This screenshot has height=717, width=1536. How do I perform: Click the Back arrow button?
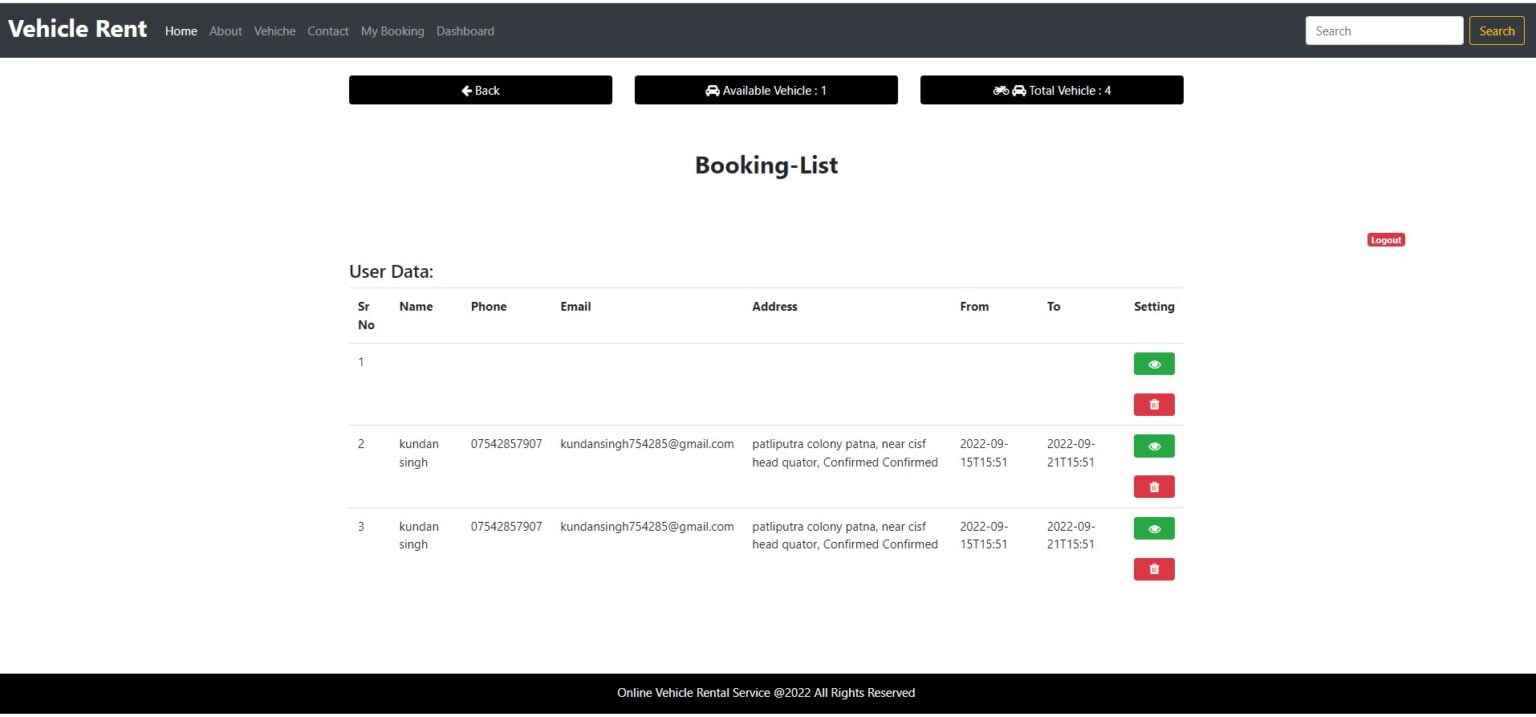coord(480,90)
